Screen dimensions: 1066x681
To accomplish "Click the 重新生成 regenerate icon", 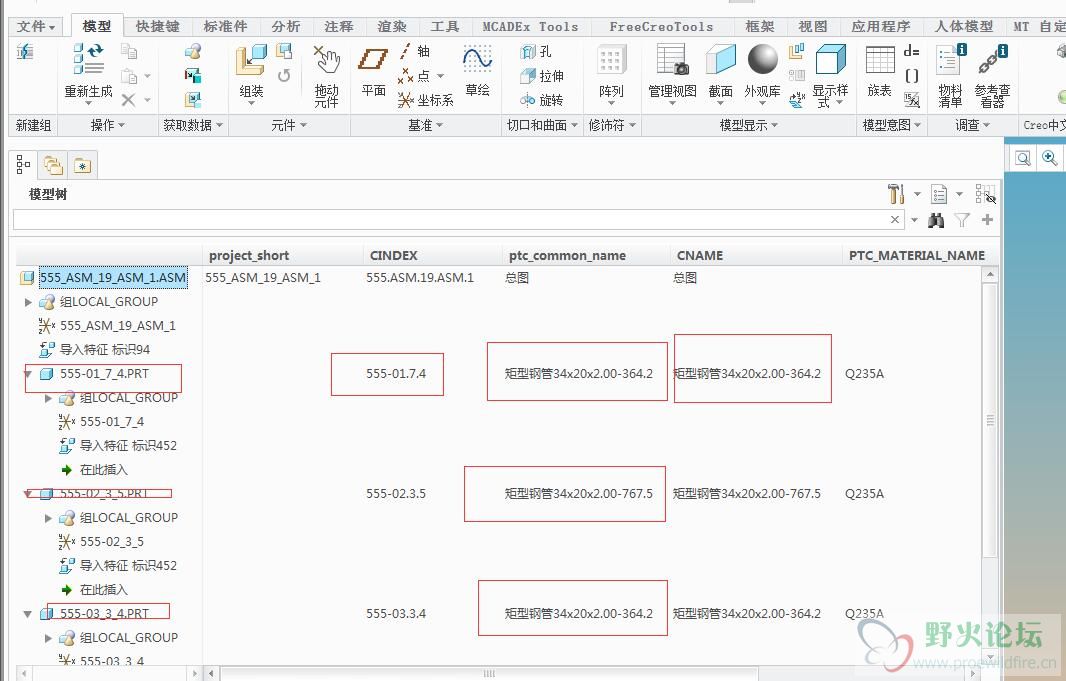I will pyautogui.click(x=88, y=59).
